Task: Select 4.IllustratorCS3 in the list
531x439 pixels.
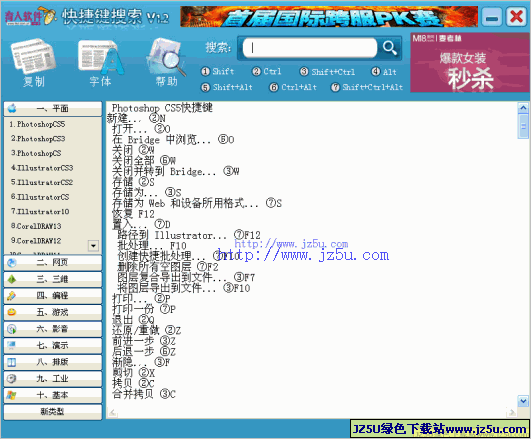Action: click(x=42, y=168)
